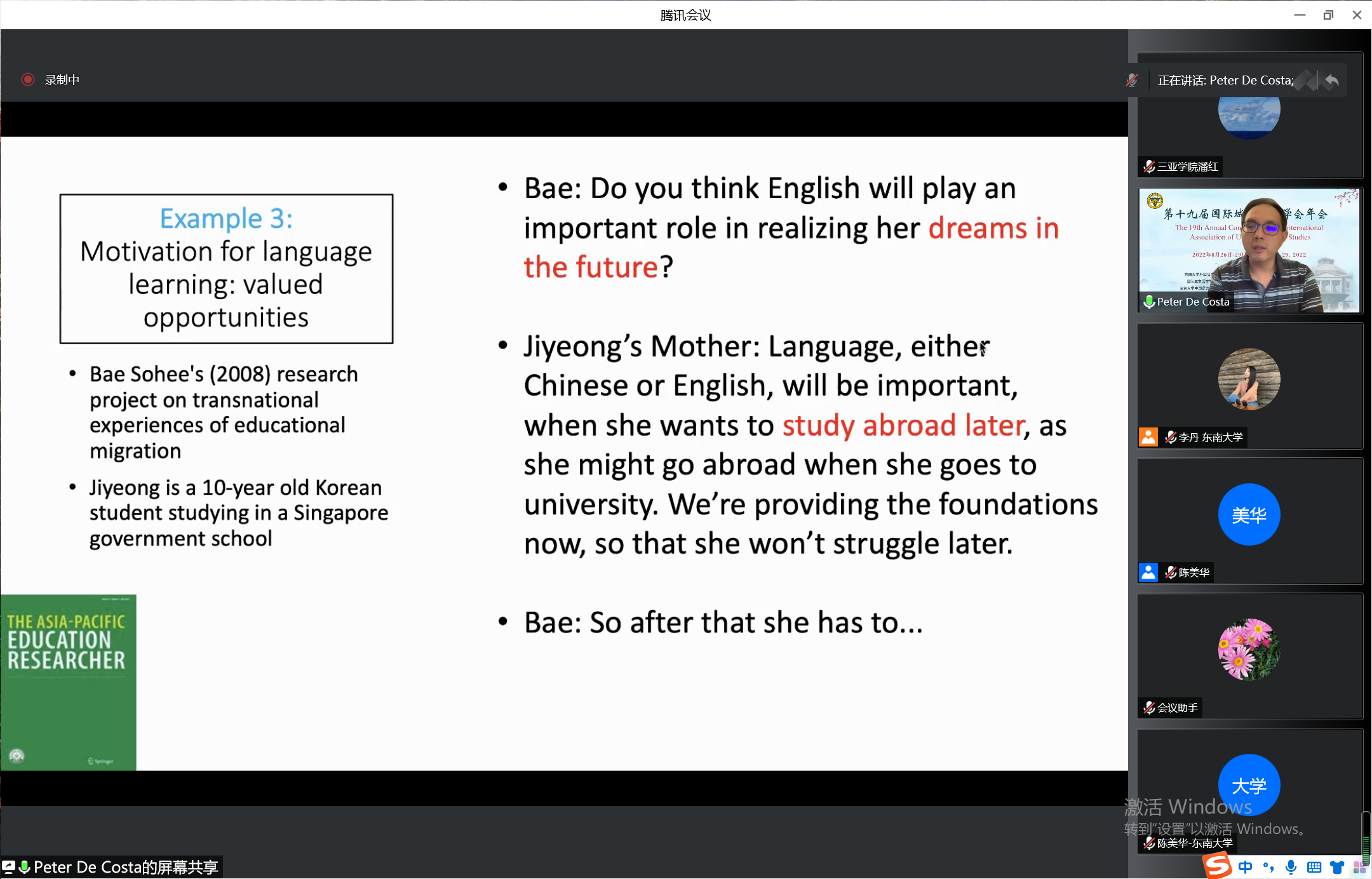Screen dimensions: 1372x879
Task: Toggle the punctuation mode icon in the Sogou bar
Action: coord(1268,867)
